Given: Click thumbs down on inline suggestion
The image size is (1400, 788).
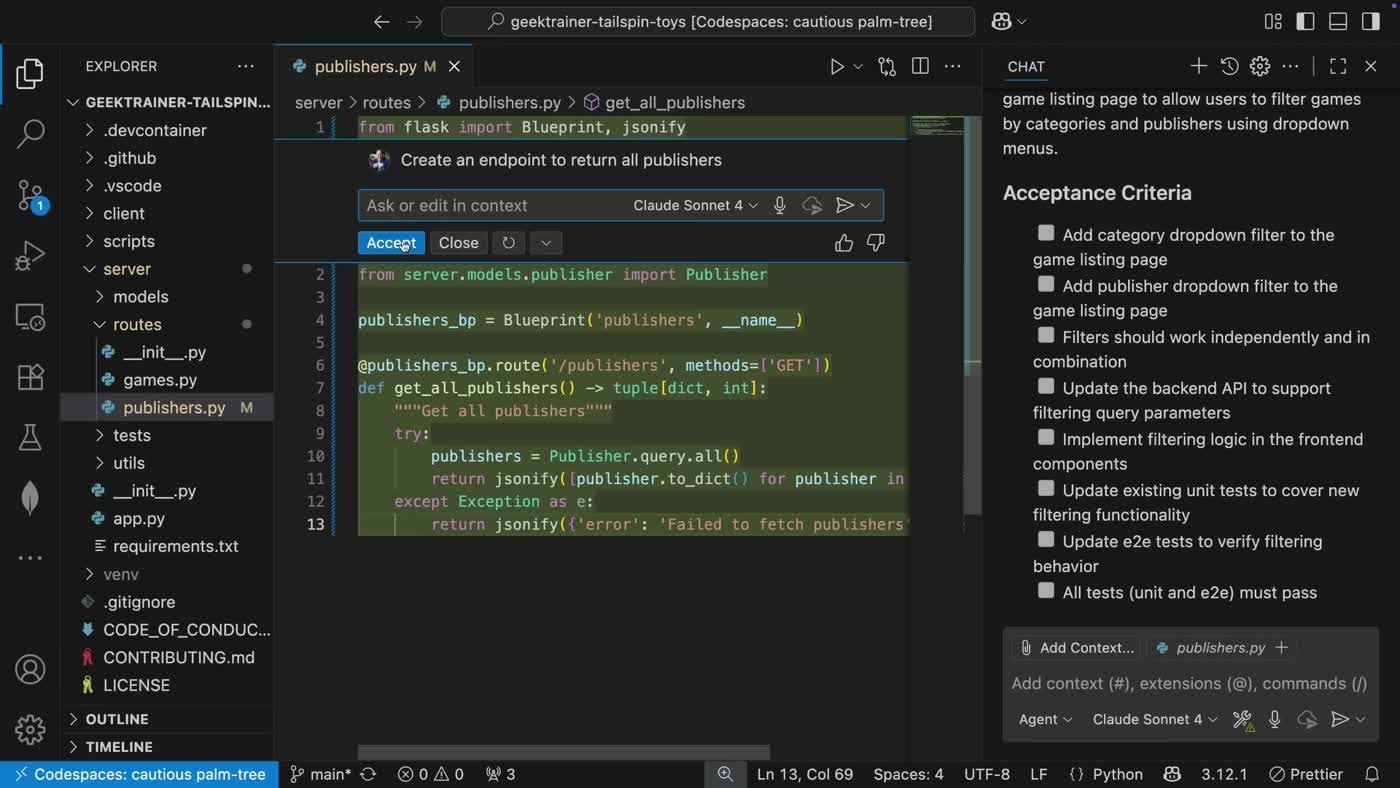Looking at the screenshot, I should tap(875, 243).
